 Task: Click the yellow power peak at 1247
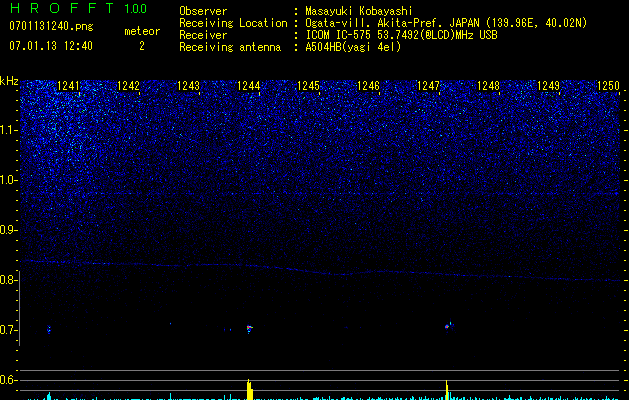447,389
